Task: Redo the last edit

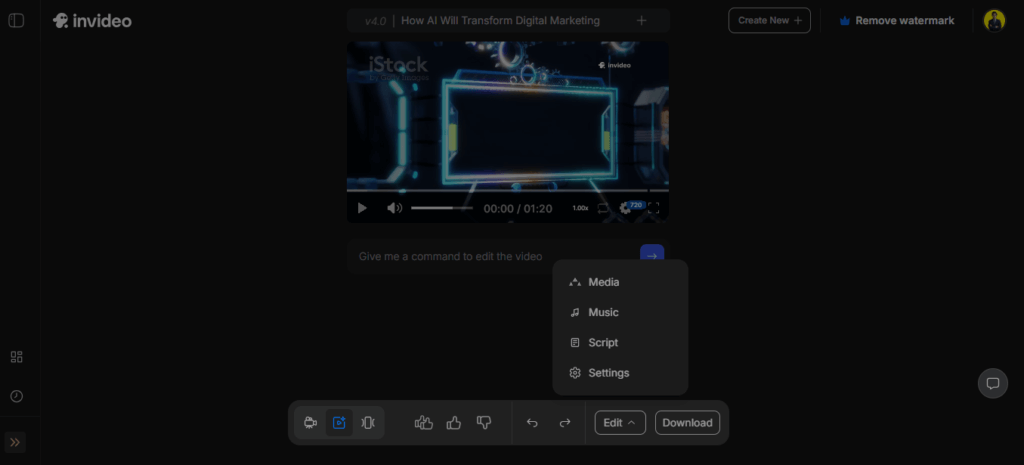Action: (x=565, y=423)
